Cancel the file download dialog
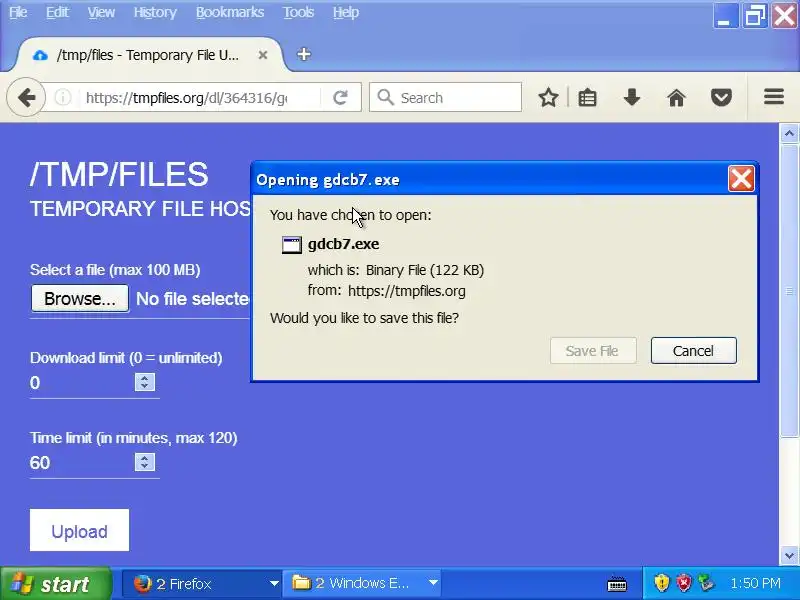 point(693,351)
